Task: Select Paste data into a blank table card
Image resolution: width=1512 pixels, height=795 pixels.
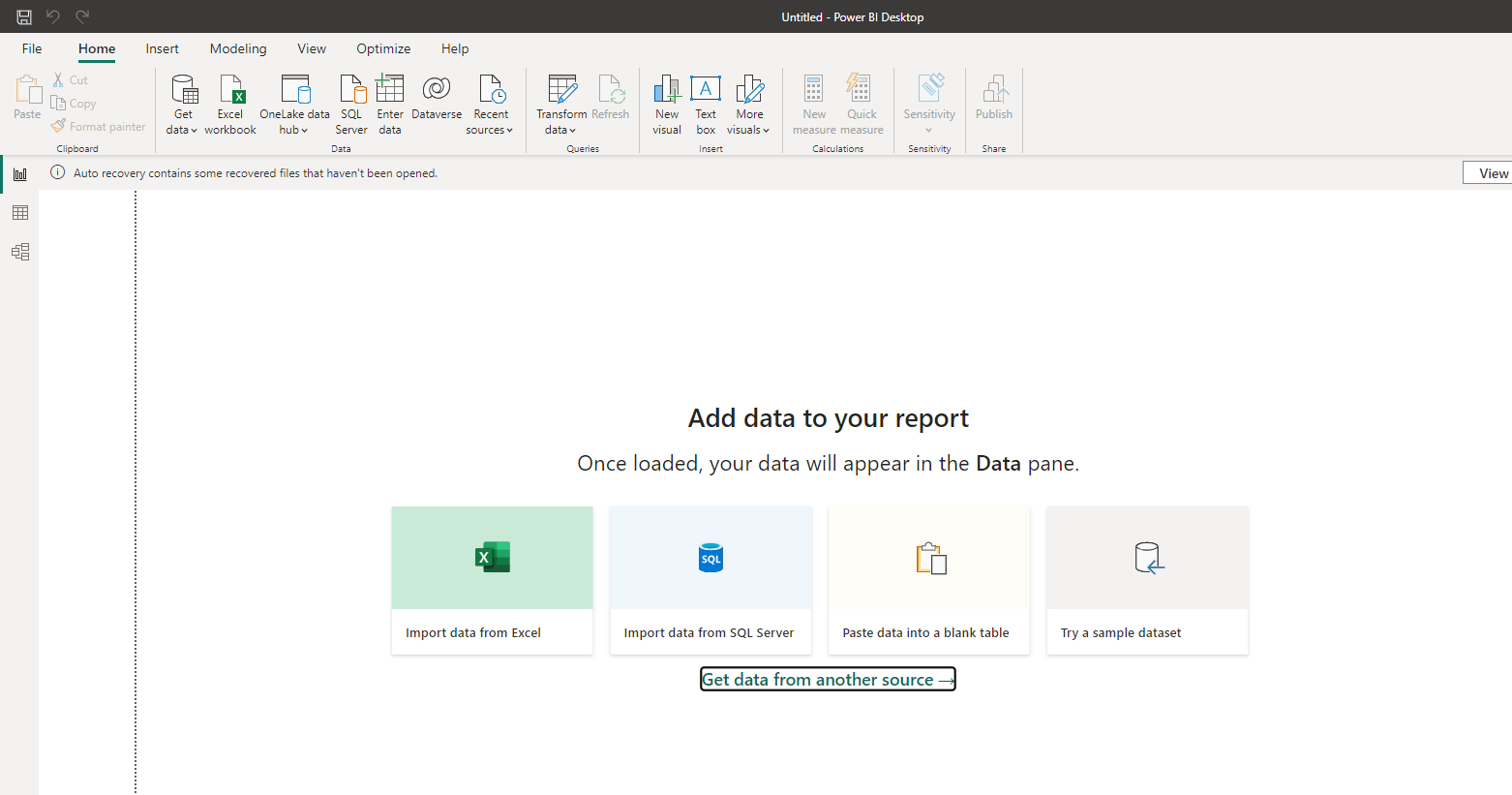Action: tap(929, 580)
